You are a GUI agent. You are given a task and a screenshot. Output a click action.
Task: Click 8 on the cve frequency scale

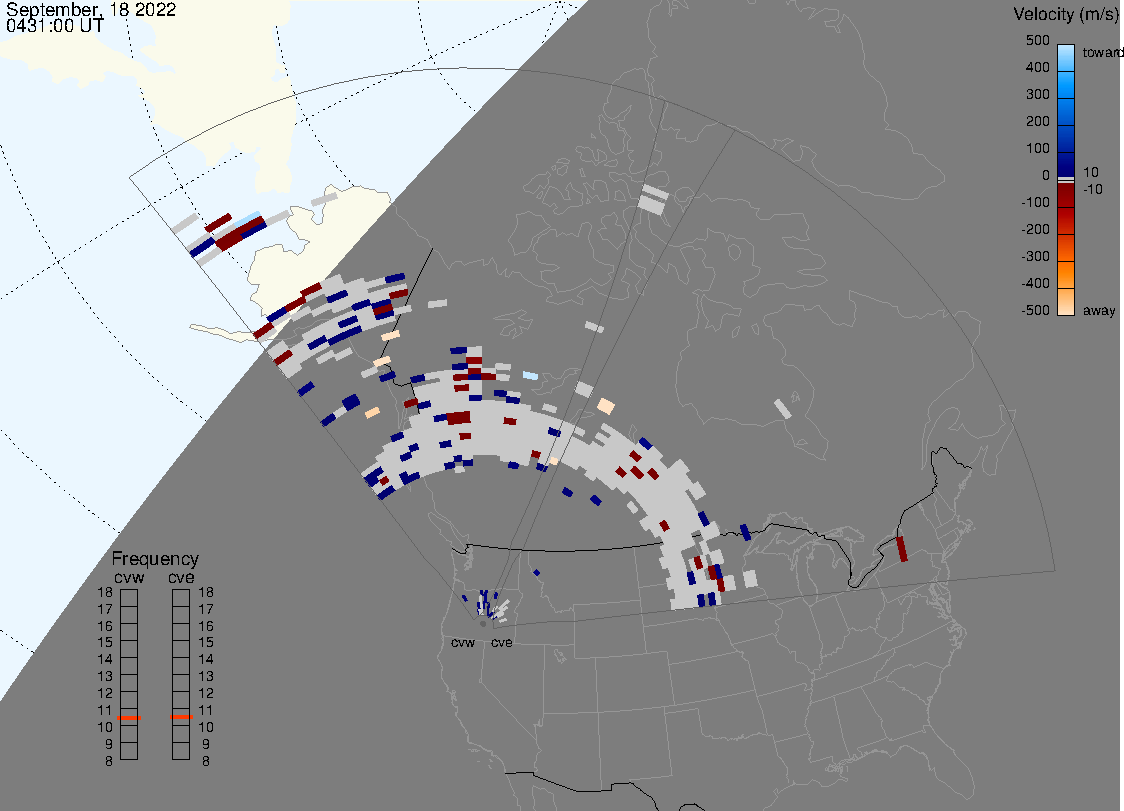click(206, 761)
